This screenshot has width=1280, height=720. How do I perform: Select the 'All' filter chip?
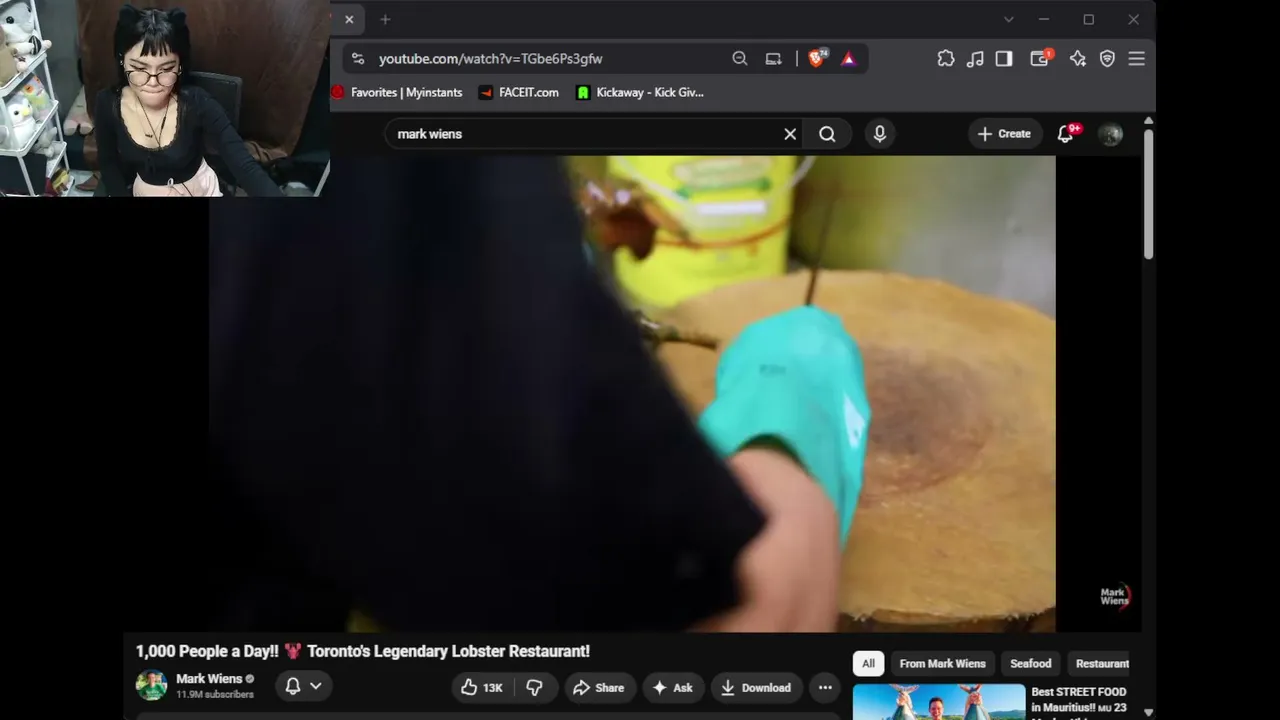click(868, 663)
